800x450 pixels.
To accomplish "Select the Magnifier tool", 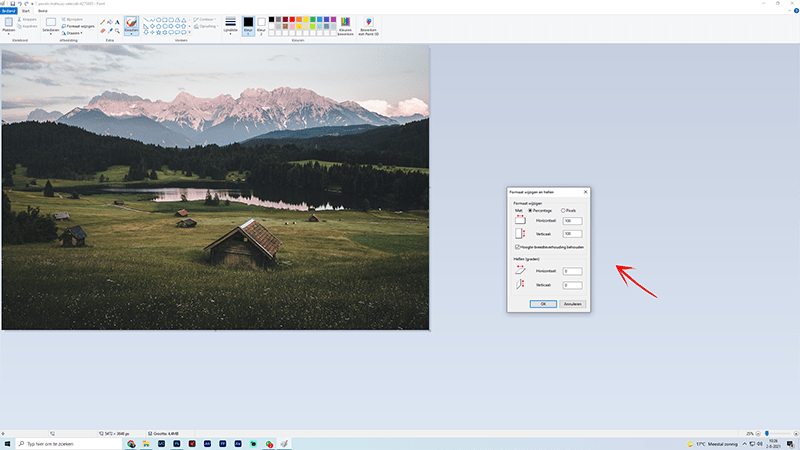I will click(x=117, y=31).
